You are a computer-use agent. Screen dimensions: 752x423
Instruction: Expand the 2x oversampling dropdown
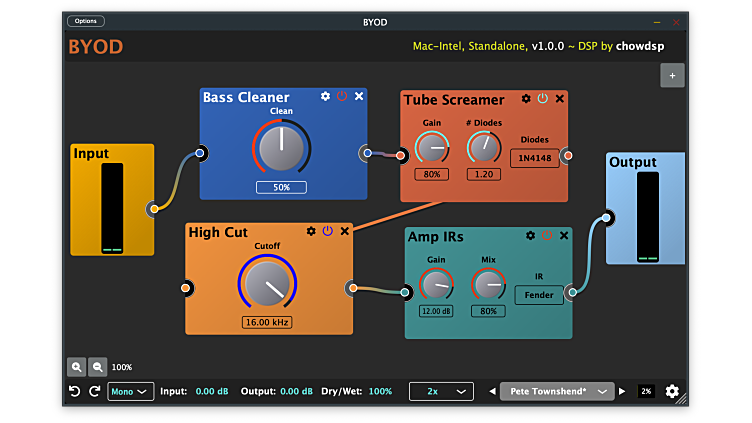(x=441, y=391)
